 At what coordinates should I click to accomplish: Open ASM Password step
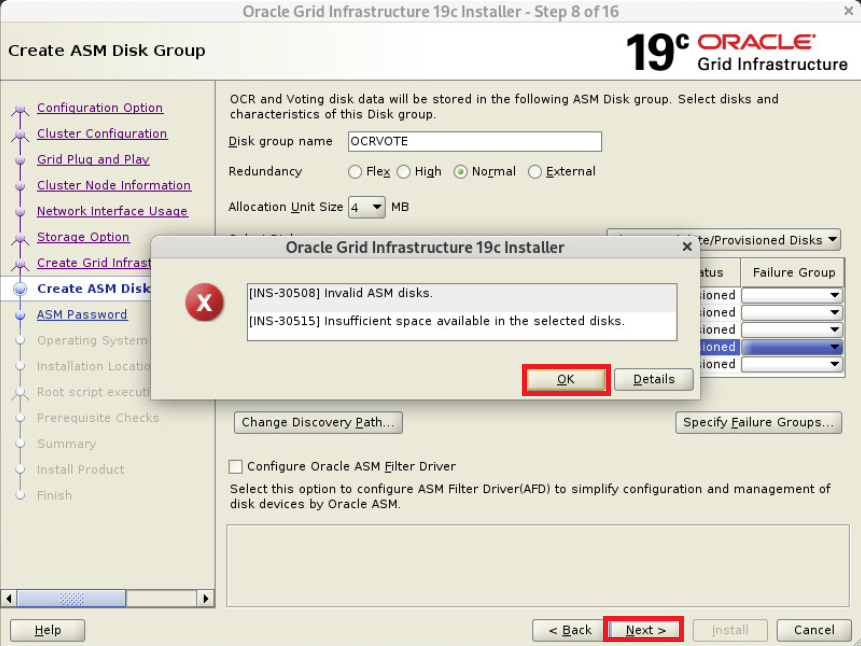pos(82,314)
